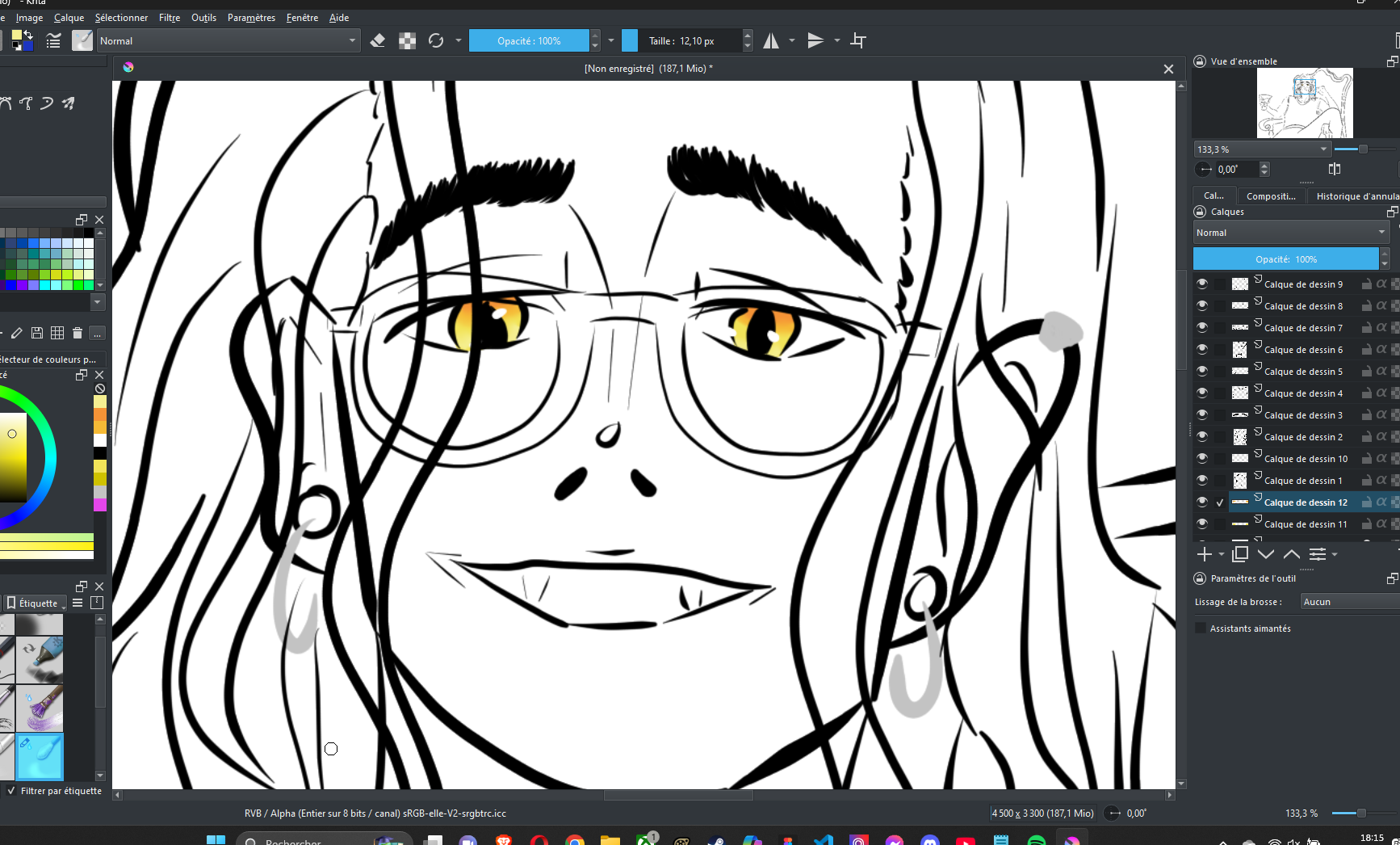Hide Calque de dessin 11 layer
The height and width of the screenshot is (845, 1400).
pyautogui.click(x=1202, y=524)
